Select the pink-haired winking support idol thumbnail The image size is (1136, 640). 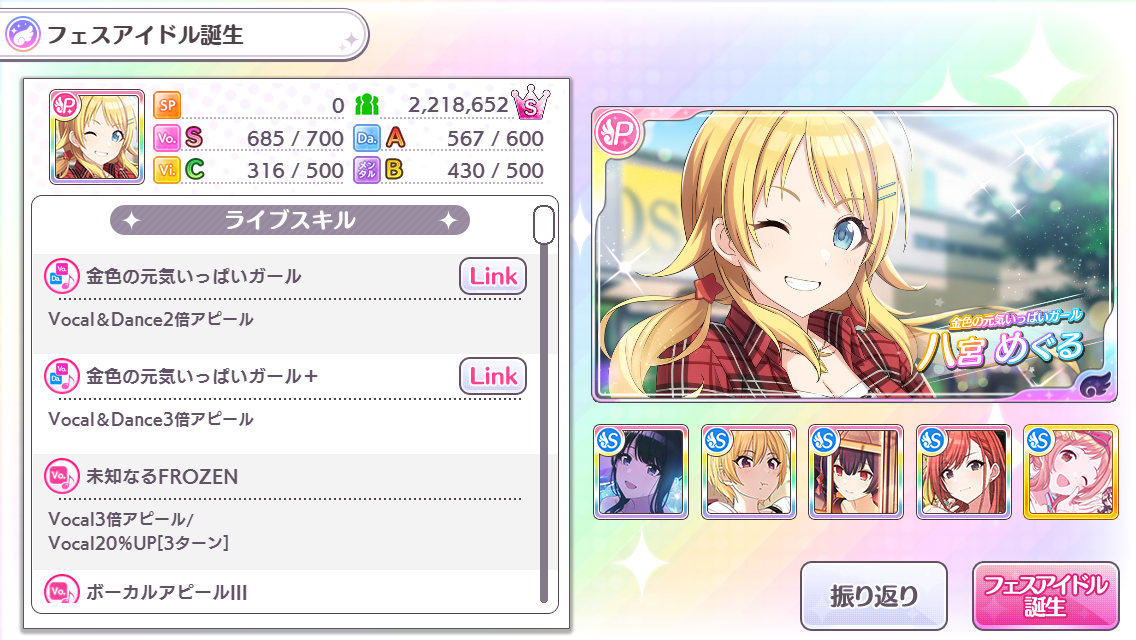(1071, 472)
